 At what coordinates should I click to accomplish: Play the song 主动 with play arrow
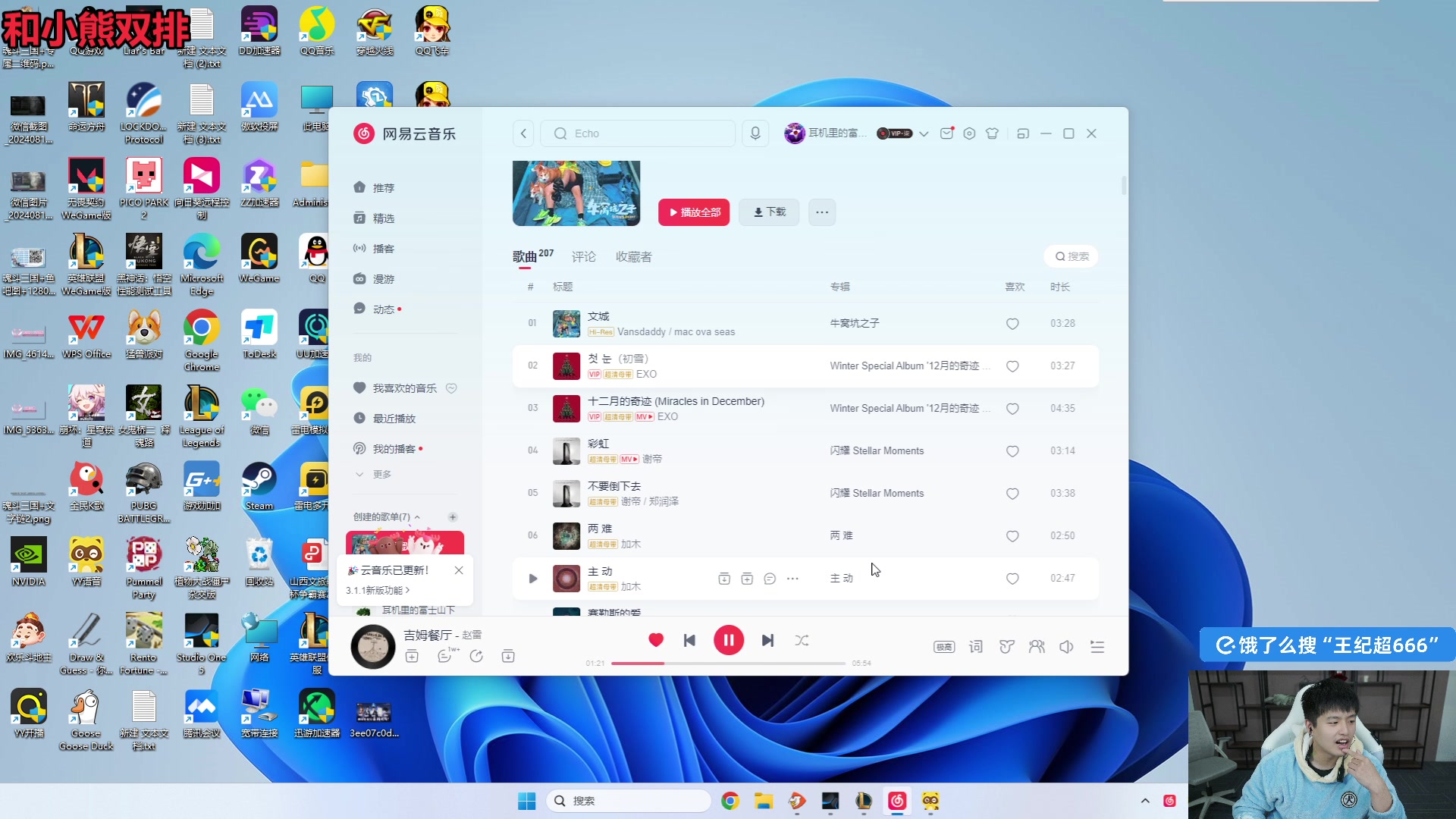click(x=533, y=579)
